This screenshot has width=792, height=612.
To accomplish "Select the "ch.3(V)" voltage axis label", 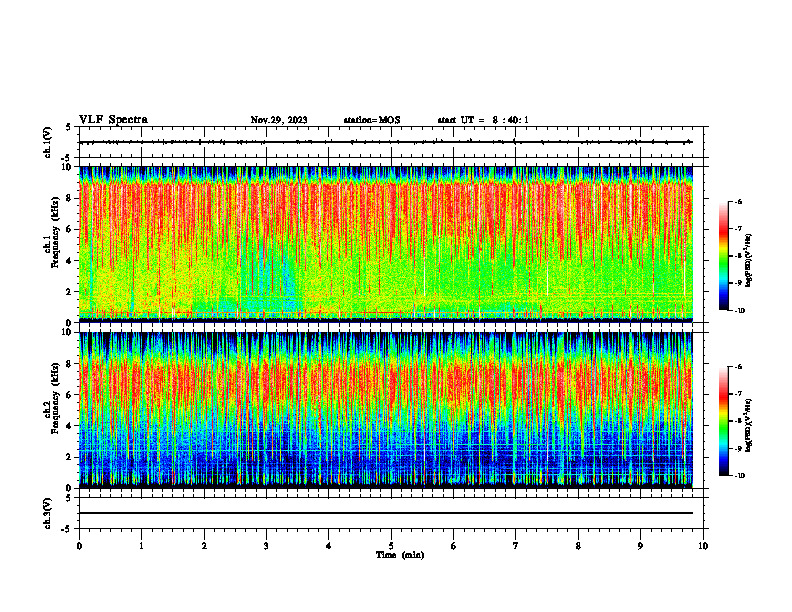I will (x=48, y=514).
